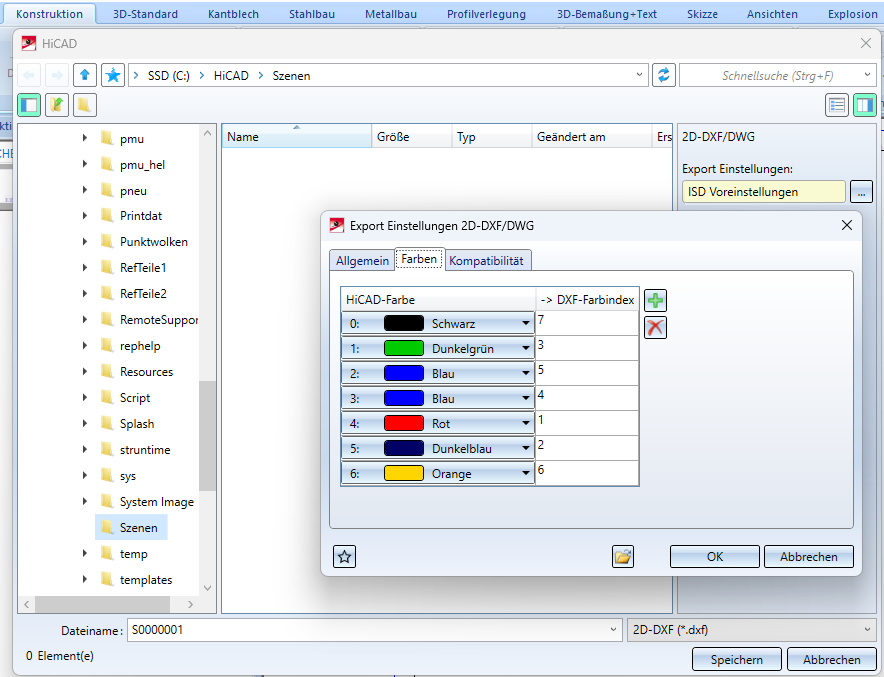Click Speichern to save file
884x677 pixels.
pos(737,660)
